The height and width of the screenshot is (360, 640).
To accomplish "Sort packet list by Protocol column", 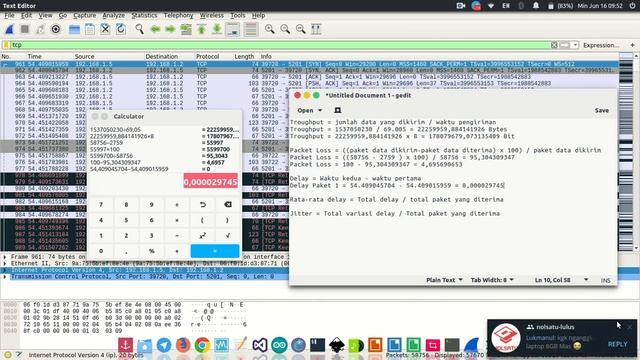I will click(207, 56).
